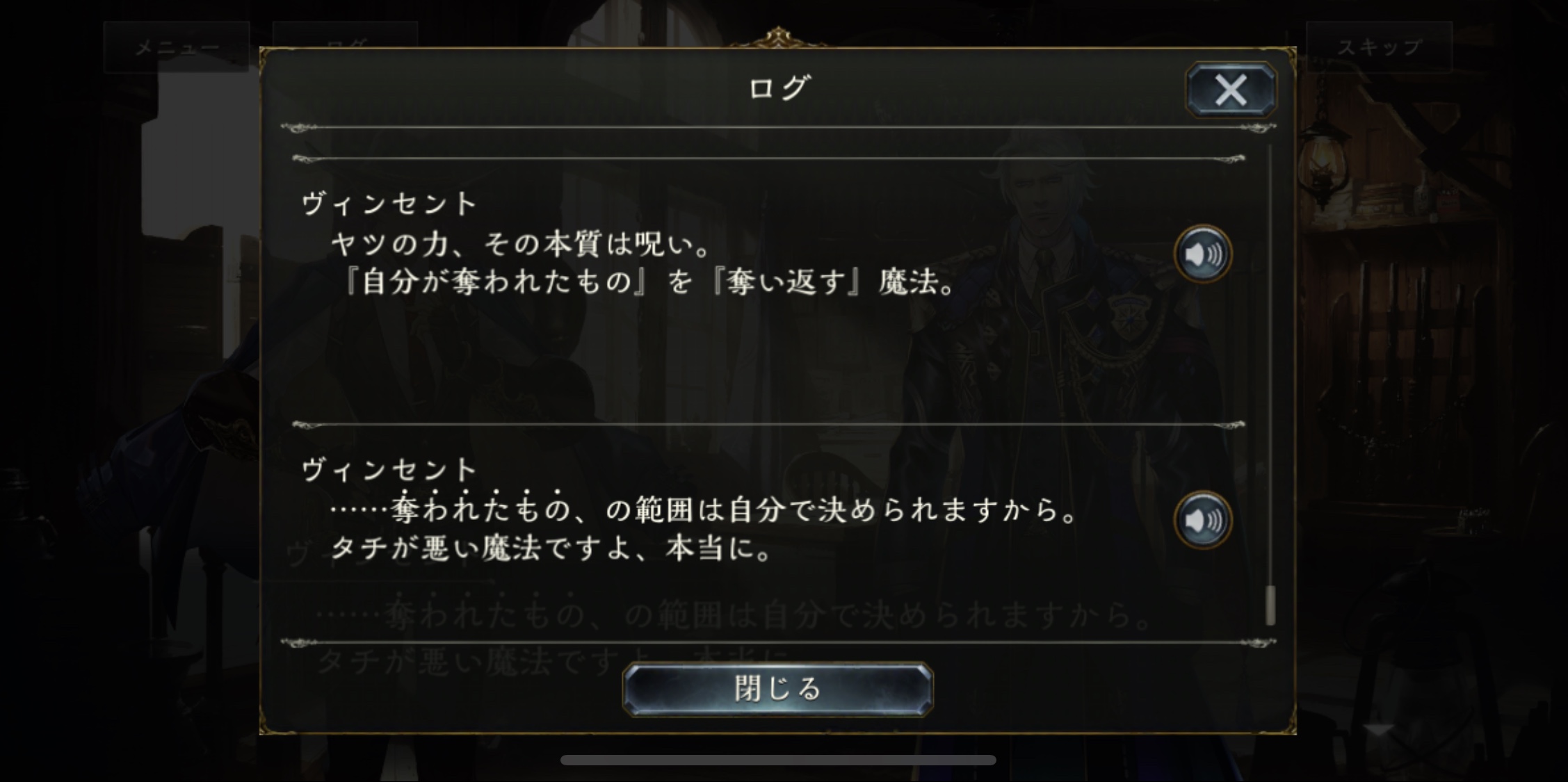Tap the dimmed advance arrow at lower right
The height and width of the screenshot is (782, 1568).
coord(1378,731)
